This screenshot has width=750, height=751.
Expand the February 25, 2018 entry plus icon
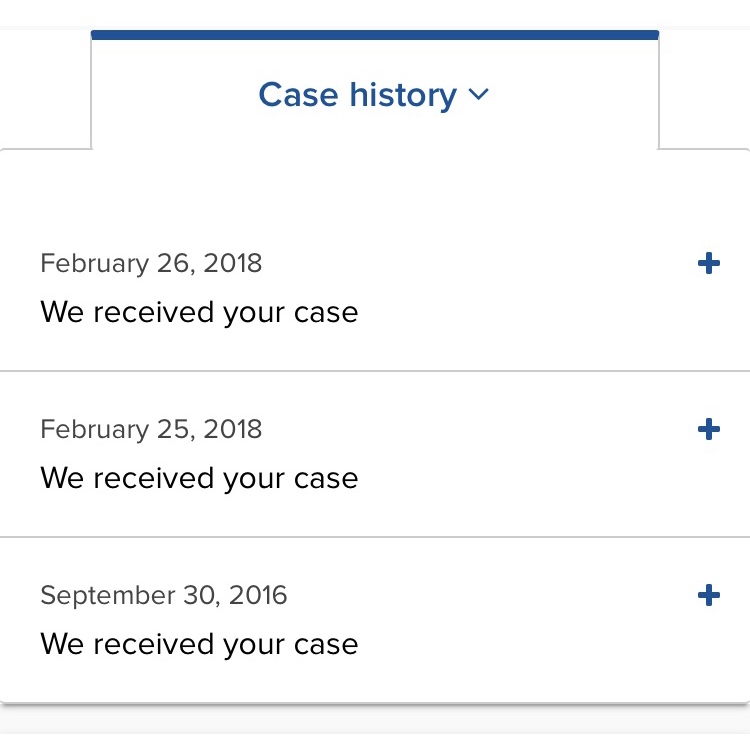(x=708, y=430)
